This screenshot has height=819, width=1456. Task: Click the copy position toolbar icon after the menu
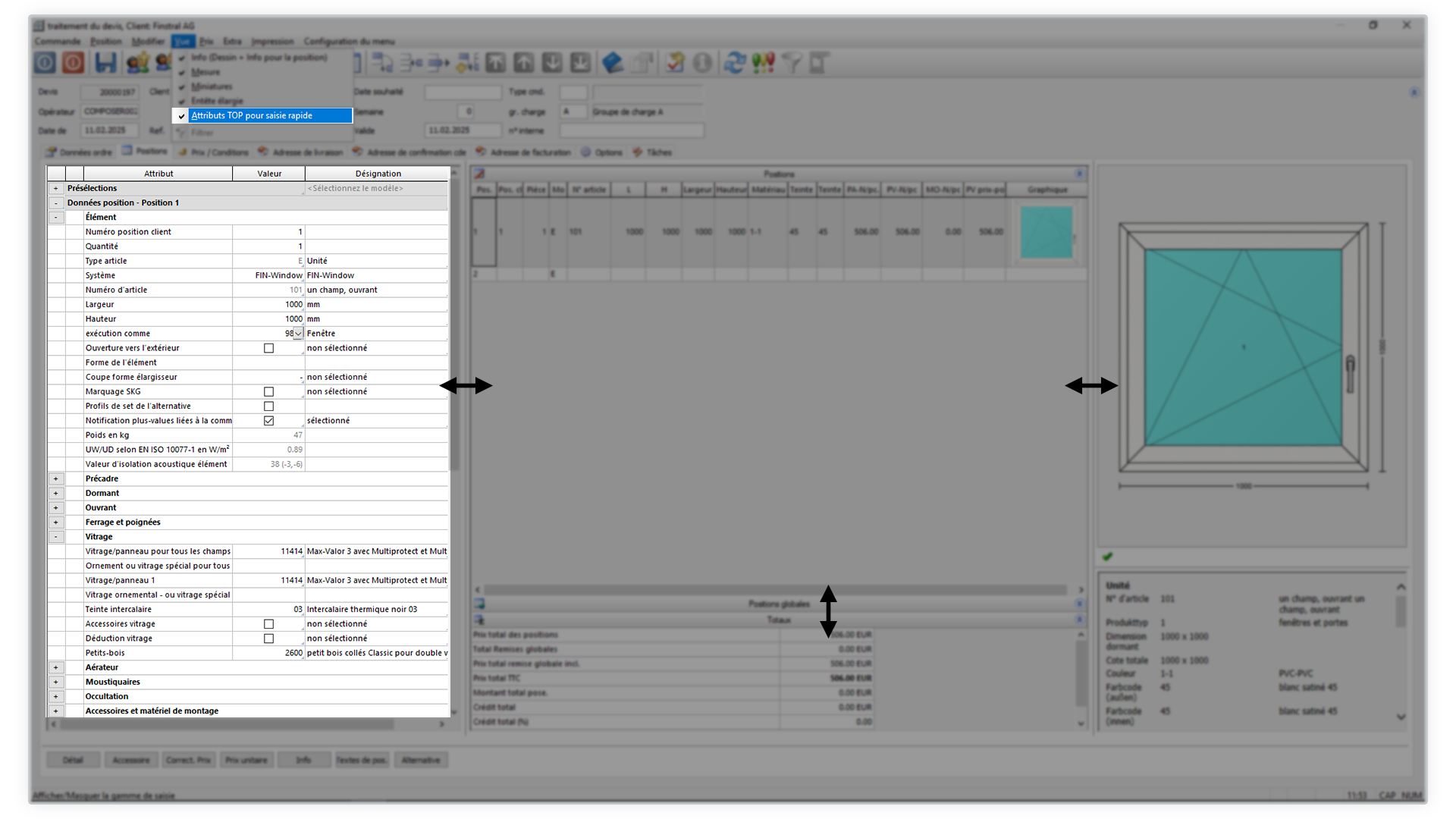382,62
